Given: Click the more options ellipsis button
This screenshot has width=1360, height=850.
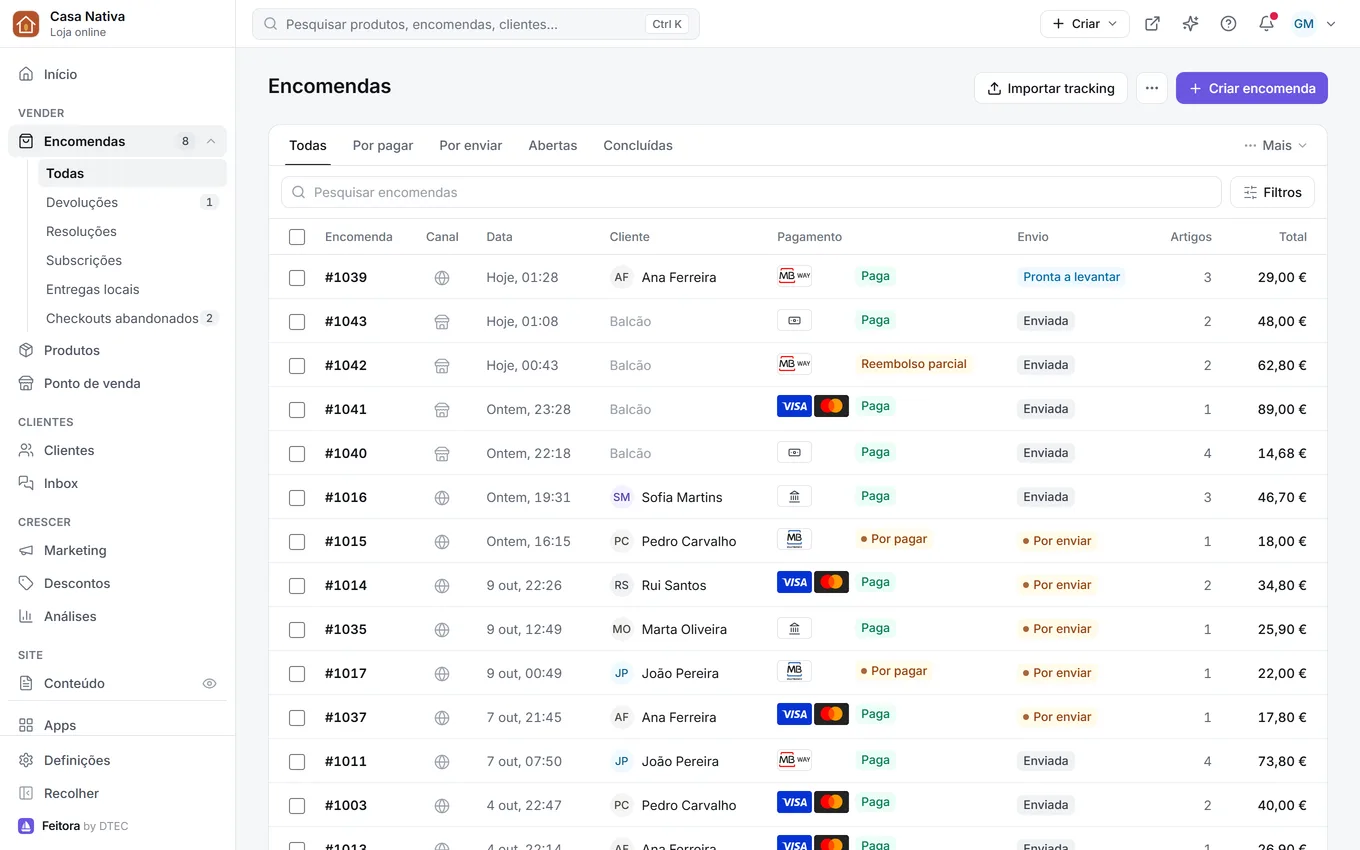Looking at the screenshot, I should 1152,88.
